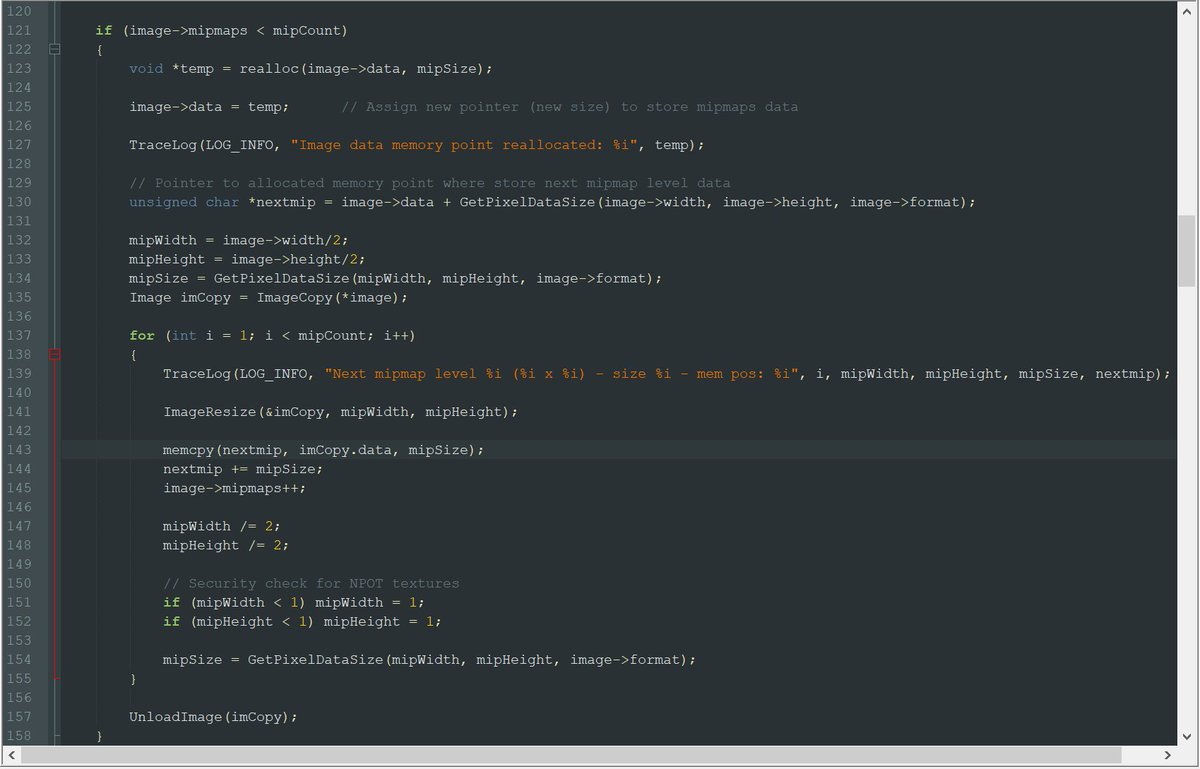Collapse the for-loop fold marker at line 138
Viewport: 1200px width, 769px height.
[55, 354]
